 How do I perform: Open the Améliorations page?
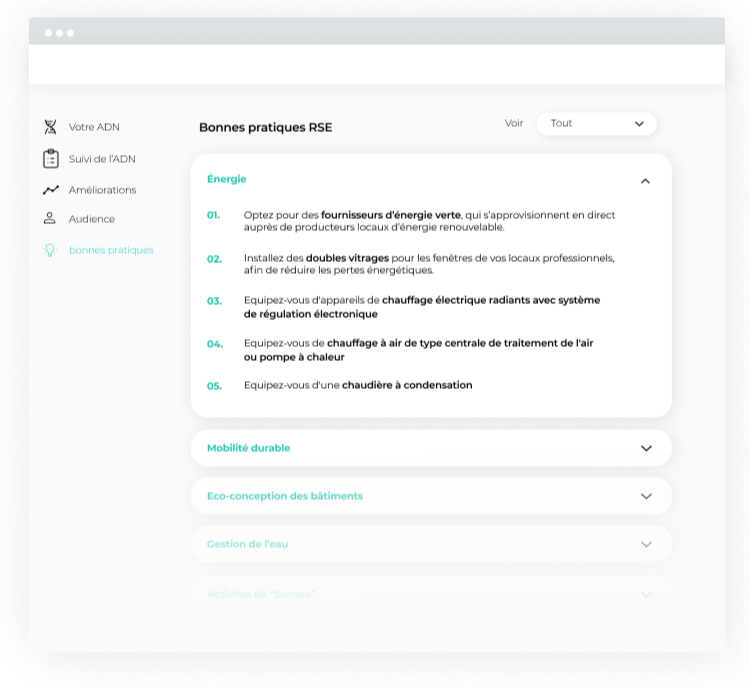coord(102,190)
